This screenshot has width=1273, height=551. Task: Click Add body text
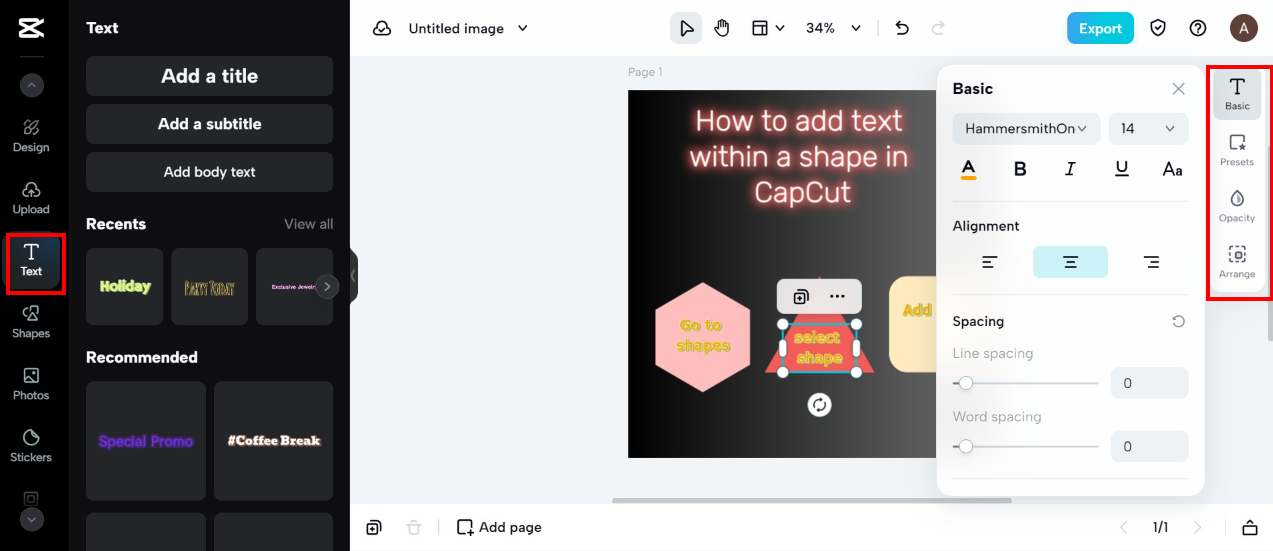click(209, 172)
